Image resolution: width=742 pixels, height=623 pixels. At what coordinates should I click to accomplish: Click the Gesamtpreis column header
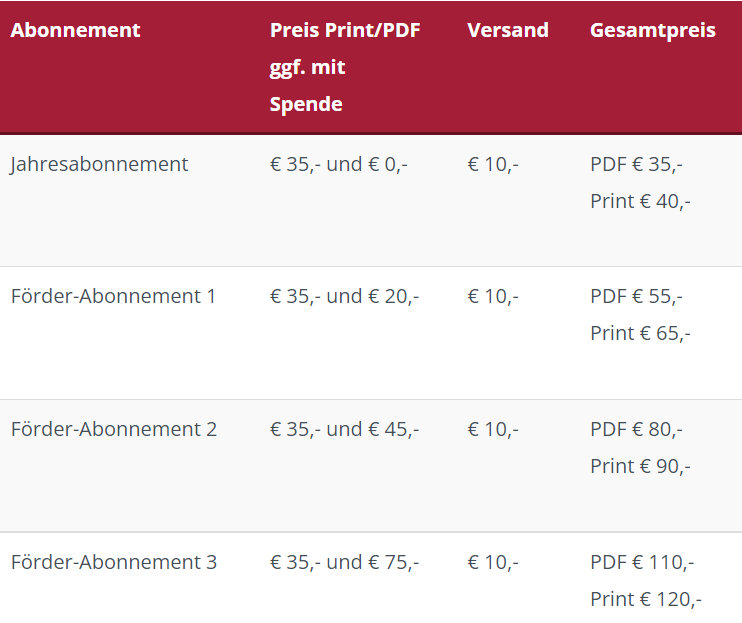tap(653, 31)
